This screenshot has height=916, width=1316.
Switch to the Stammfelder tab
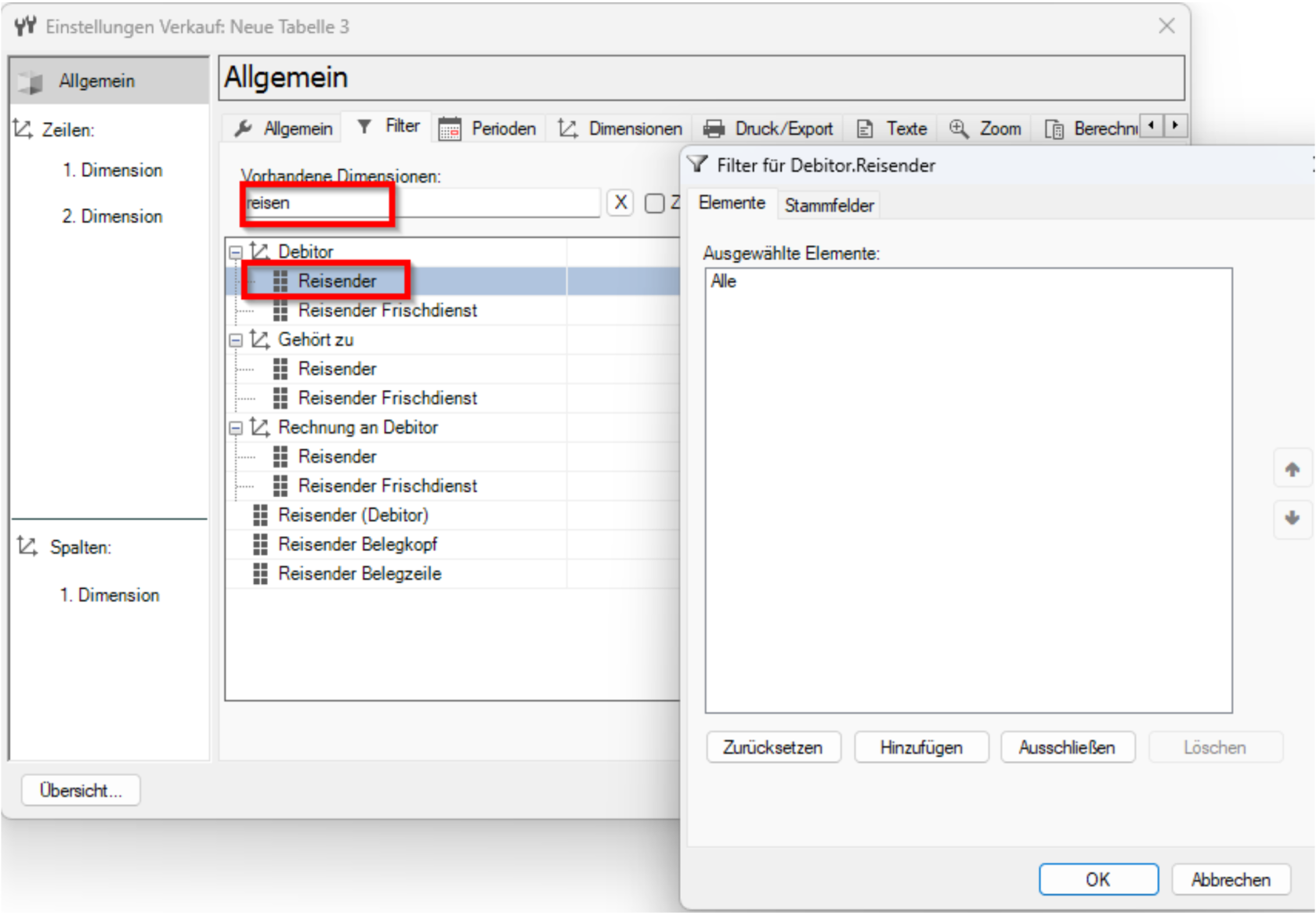point(829,205)
